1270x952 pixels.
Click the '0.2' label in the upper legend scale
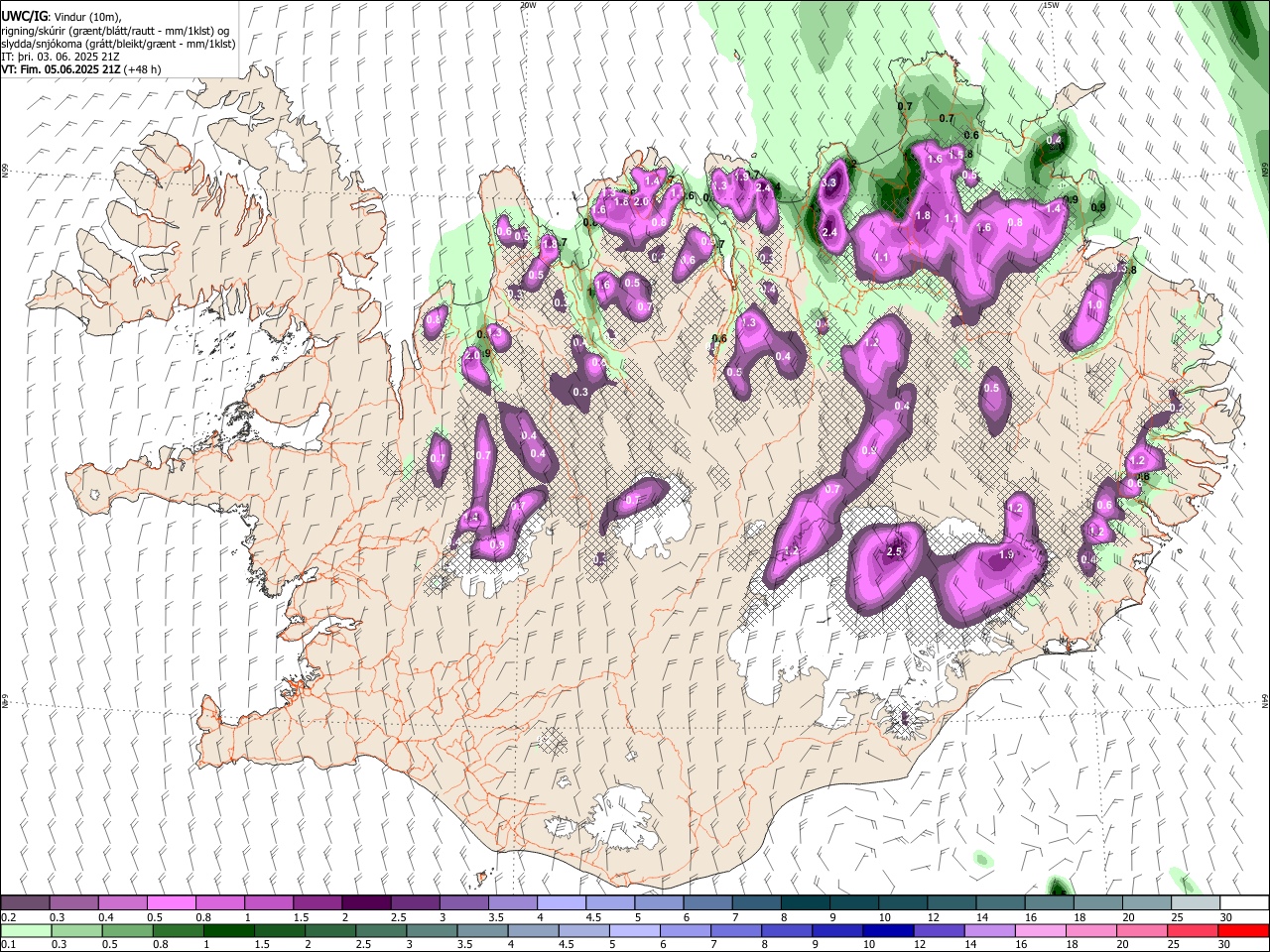(8, 917)
